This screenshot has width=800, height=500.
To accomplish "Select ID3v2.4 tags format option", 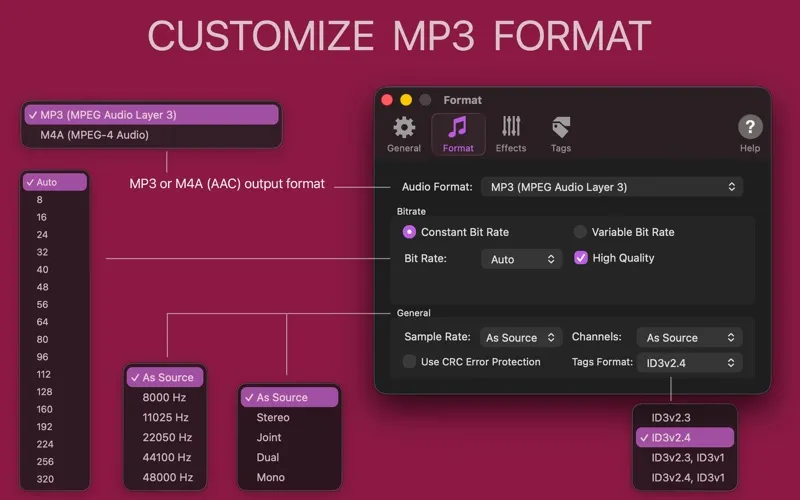I will [x=685, y=437].
